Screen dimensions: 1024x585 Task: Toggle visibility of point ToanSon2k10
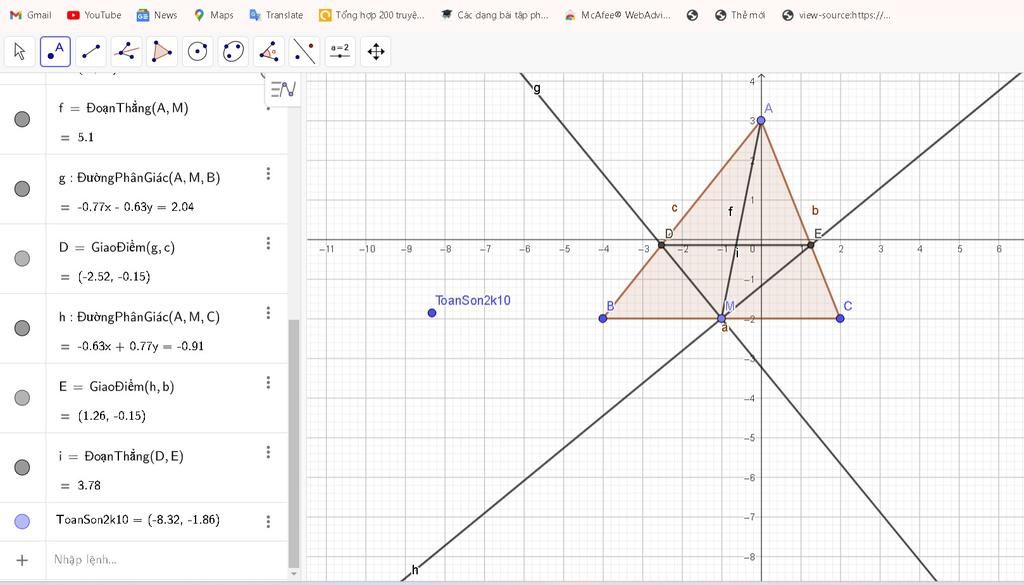22,521
